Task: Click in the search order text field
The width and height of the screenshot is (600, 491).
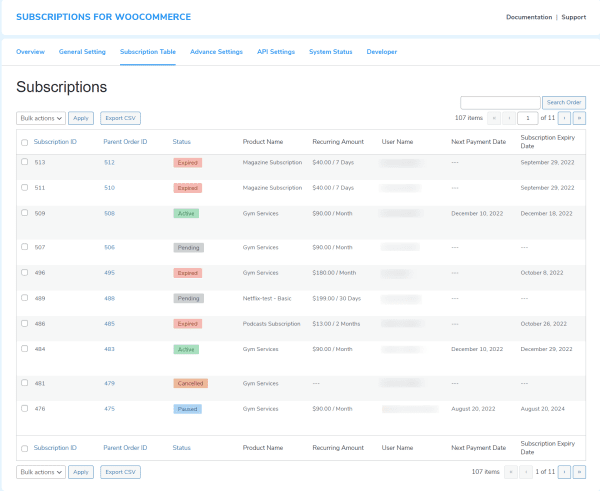Action: (x=499, y=102)
